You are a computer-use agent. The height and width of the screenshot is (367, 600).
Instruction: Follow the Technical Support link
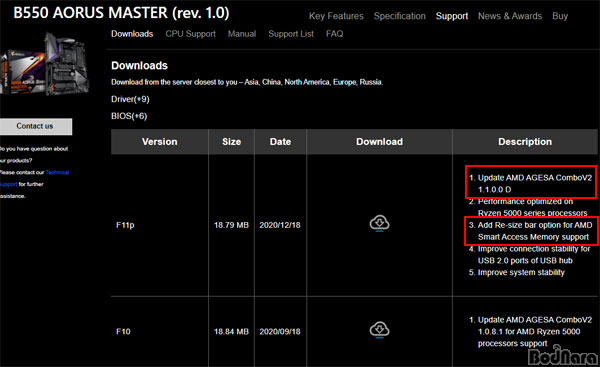click(x=57, y=172)
